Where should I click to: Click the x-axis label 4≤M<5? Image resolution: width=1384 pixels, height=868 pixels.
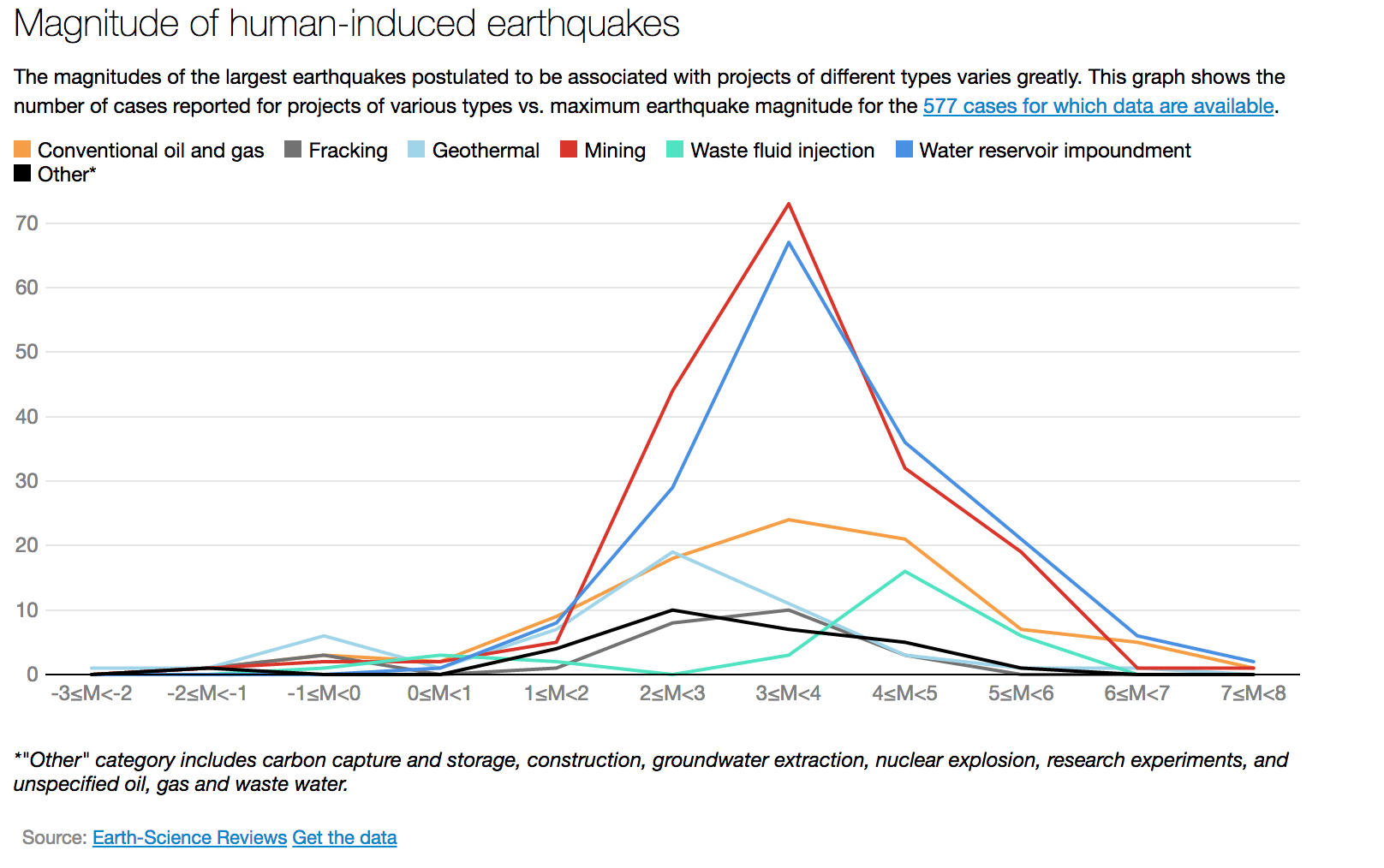[904, 693]
